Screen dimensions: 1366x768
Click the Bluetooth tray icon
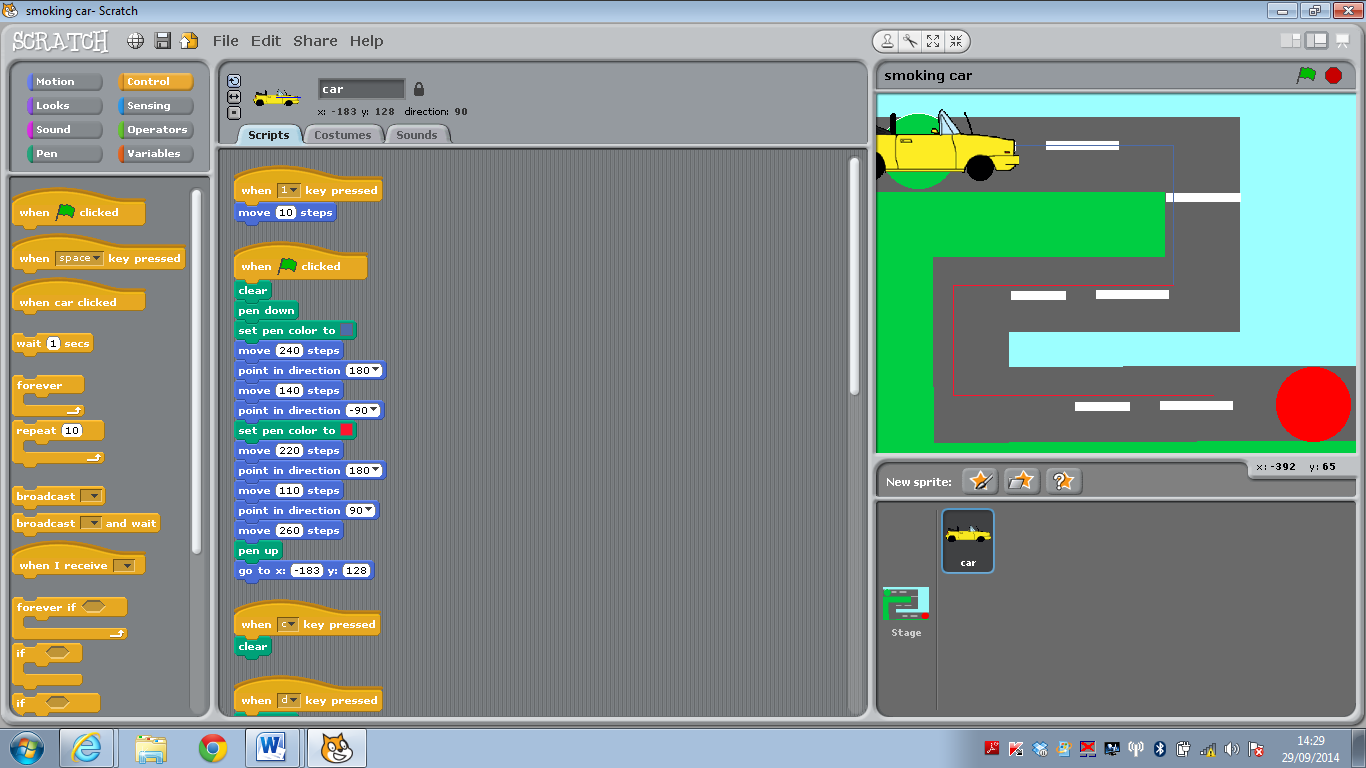pos(1160,748)
